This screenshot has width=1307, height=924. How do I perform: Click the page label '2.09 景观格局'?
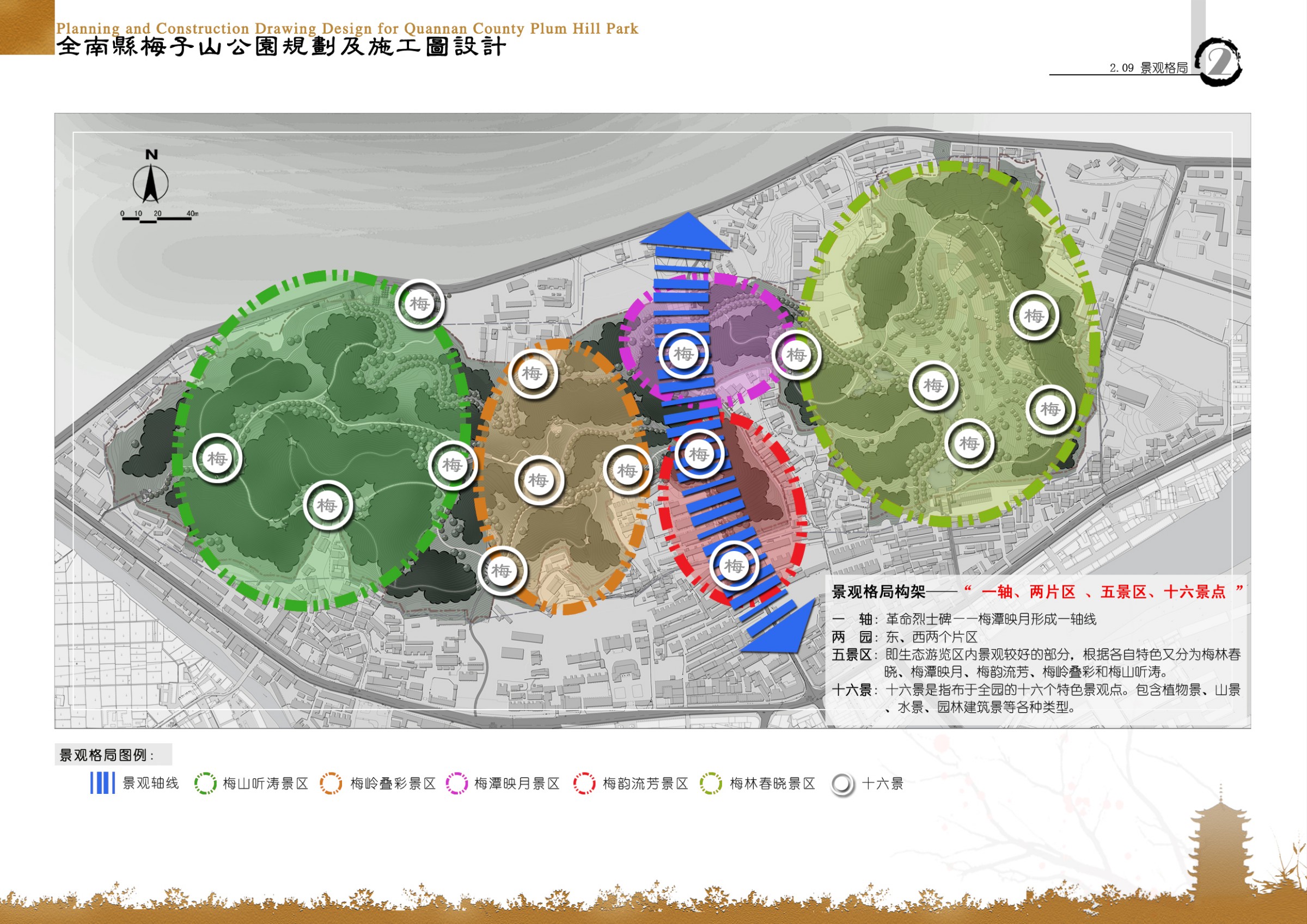pos(1149,68)
